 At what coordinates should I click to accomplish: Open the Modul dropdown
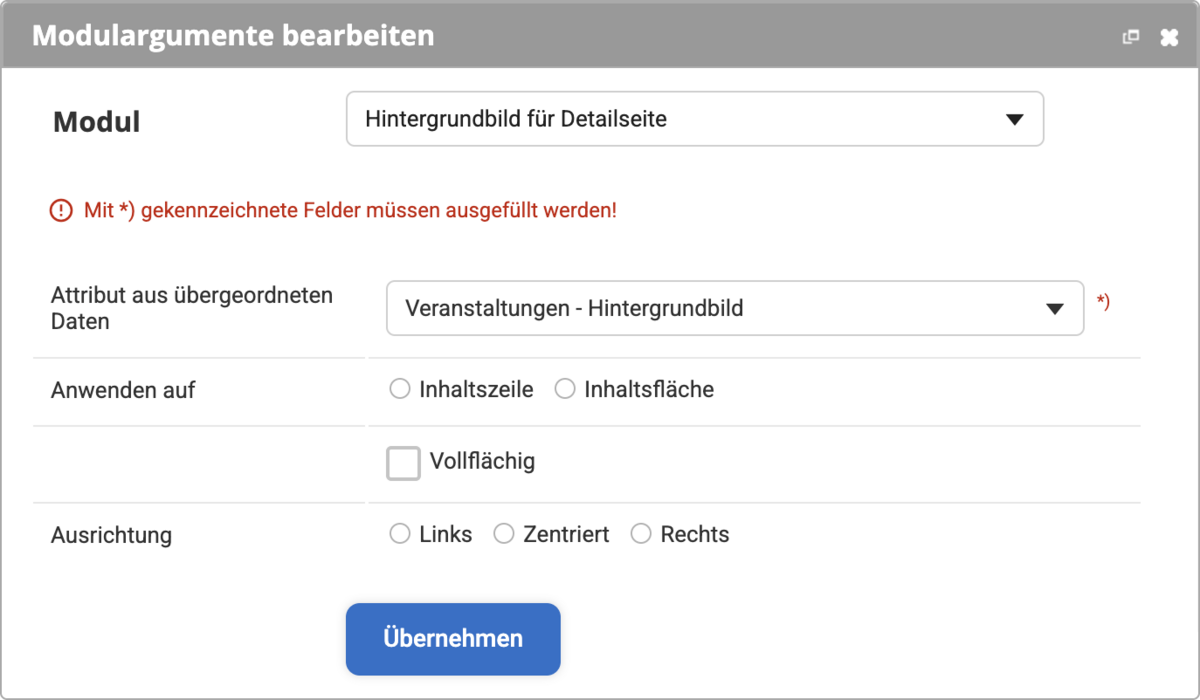point(695,120)
